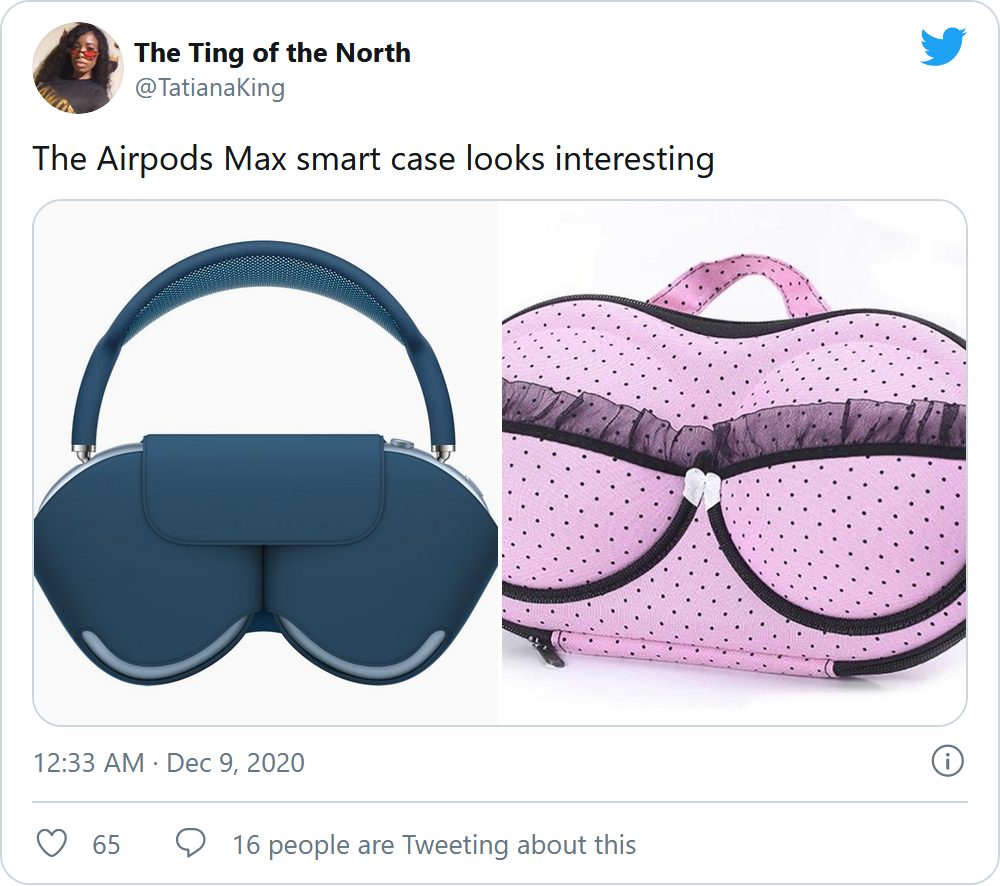Open the @TatianaKing handle link
This screenshot has width=1000, height=886.
coord(210,87)
